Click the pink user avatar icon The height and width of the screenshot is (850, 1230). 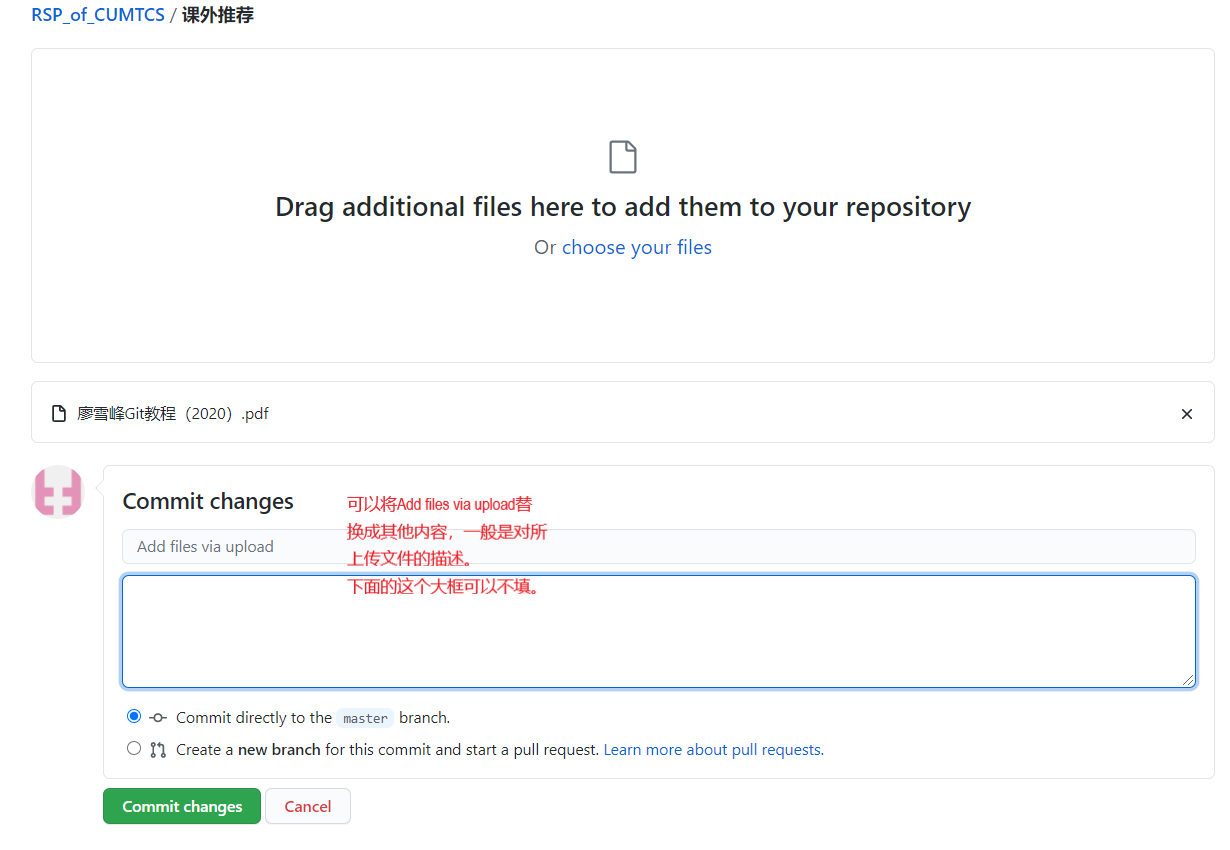[58, 491]
